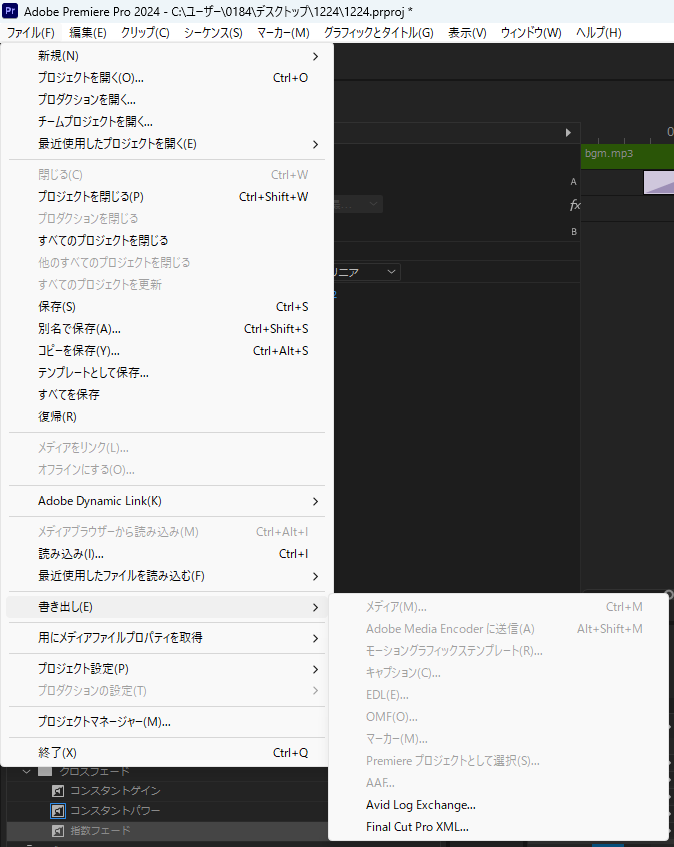This screenshot has width=674, height=847.
Task: Click the fx badge beside the timeline
Action: pos(575,205)
